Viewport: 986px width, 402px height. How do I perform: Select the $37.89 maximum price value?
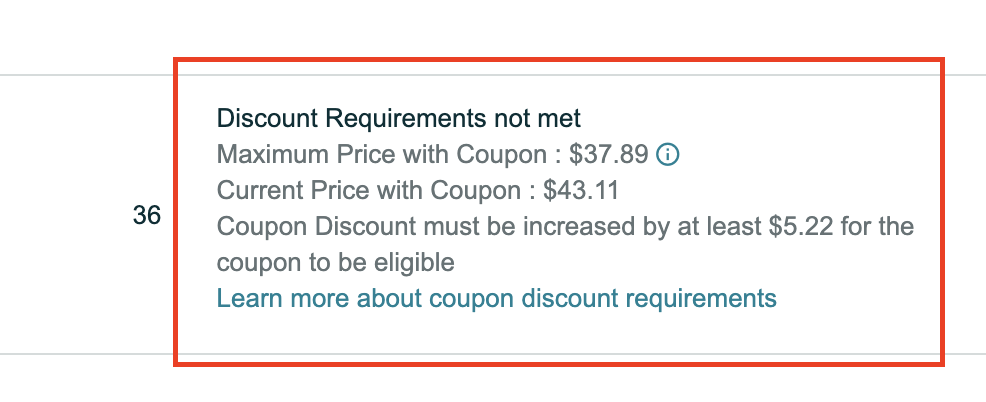tap(609, 154)
